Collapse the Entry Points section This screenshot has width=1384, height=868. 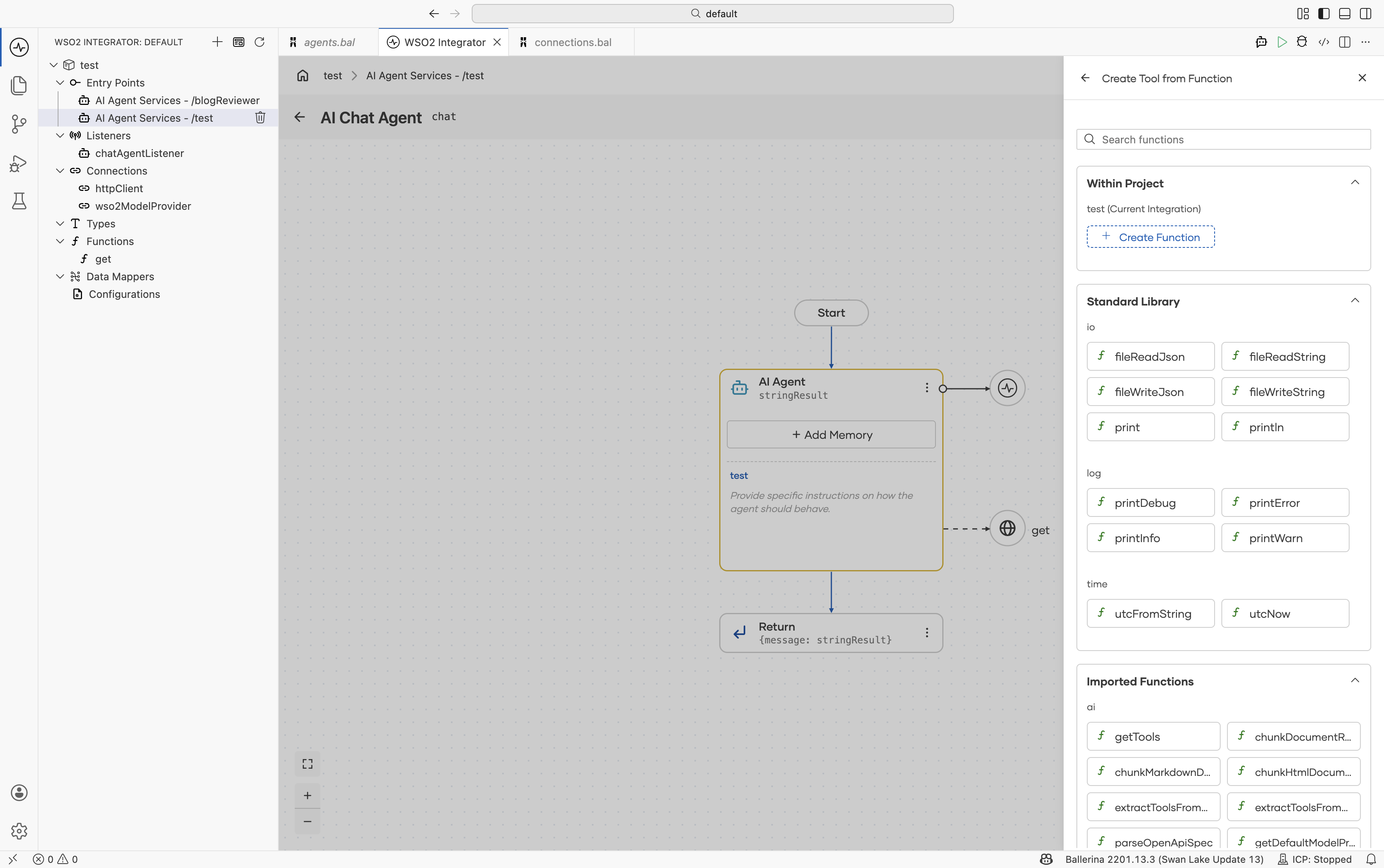[x=60, y=82]
